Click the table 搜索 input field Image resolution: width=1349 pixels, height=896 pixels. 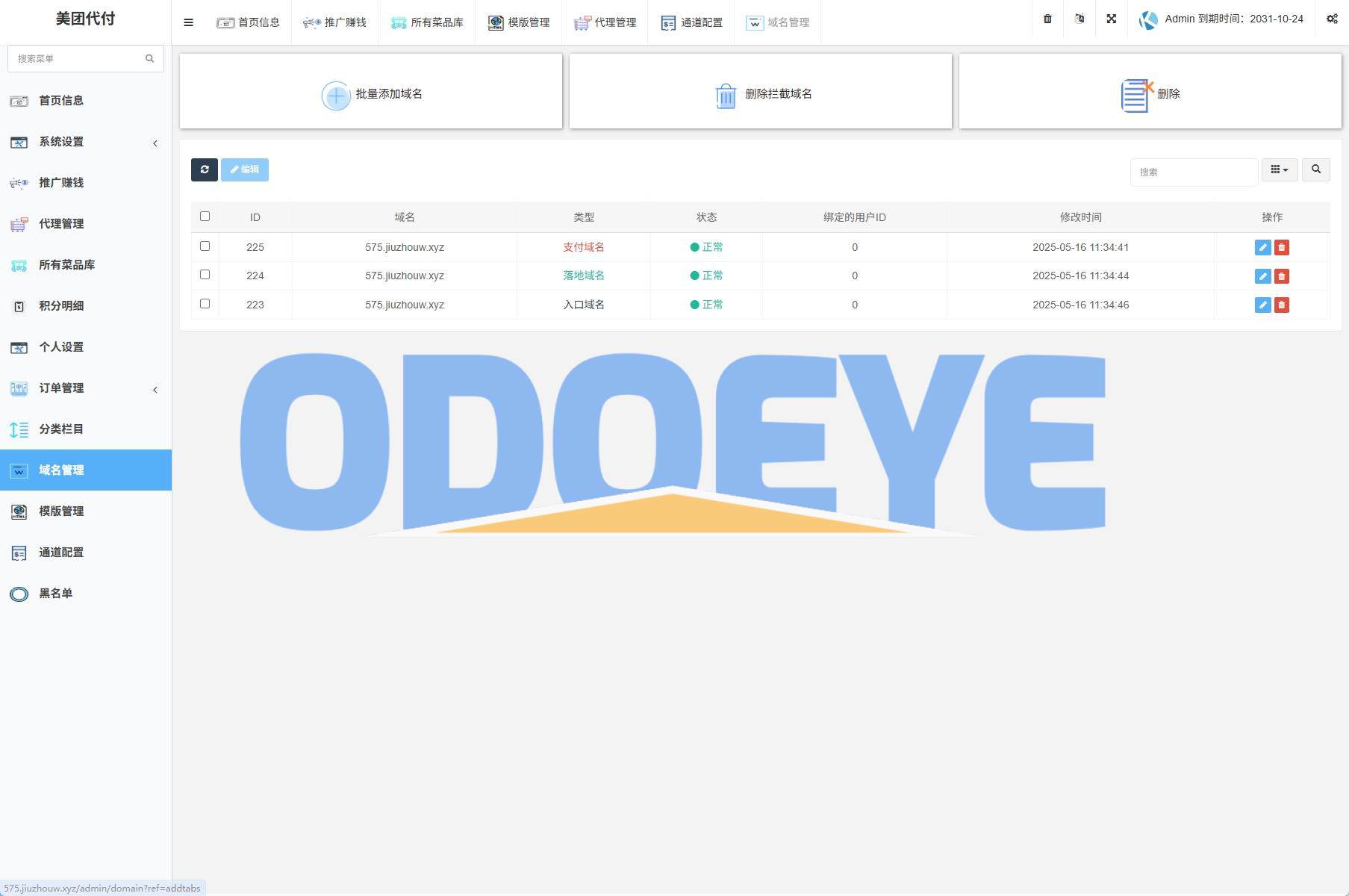[1194, 172]
